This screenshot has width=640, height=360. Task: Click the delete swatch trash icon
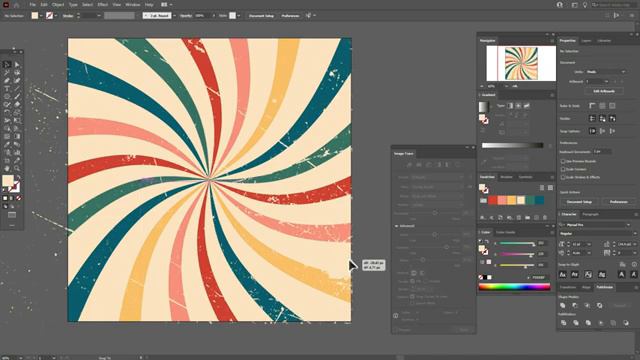(545, 218)
